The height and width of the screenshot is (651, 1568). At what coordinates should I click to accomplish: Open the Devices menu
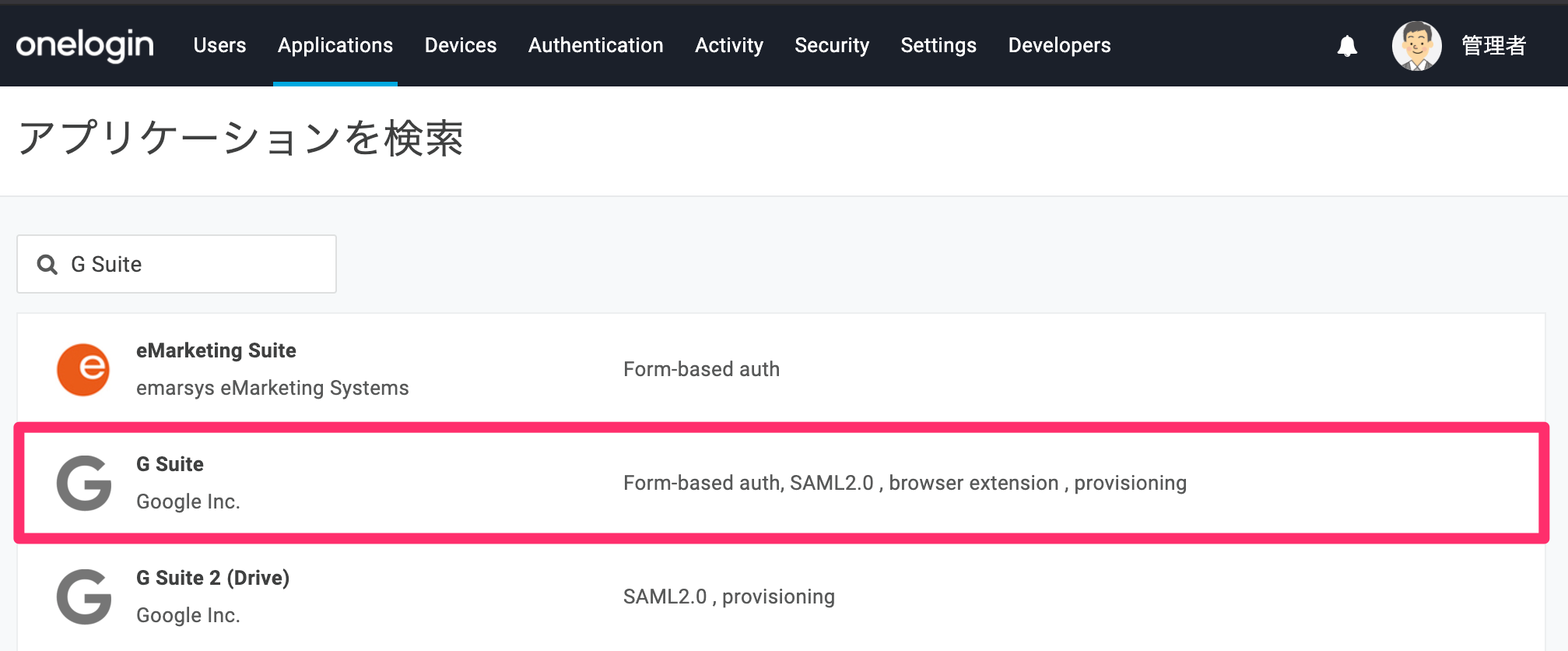[461, 45]
